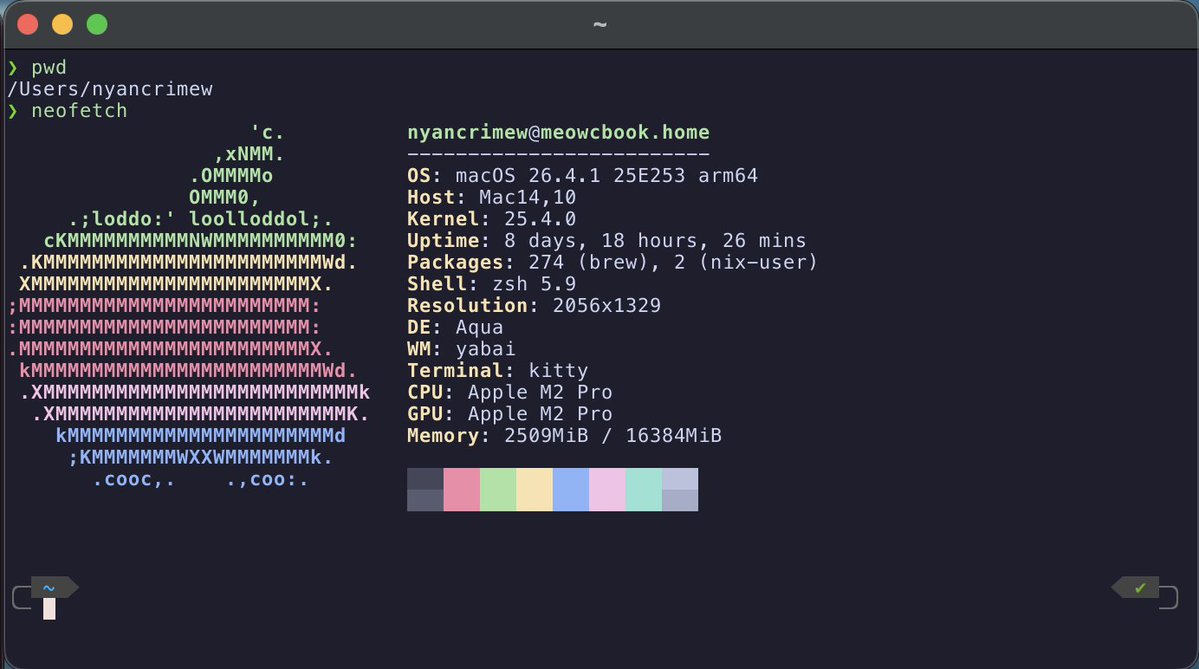Viewport: 1199px width, 669px height.
Task: Click the green checkmark status segment
Action: tap(1136, 587)
